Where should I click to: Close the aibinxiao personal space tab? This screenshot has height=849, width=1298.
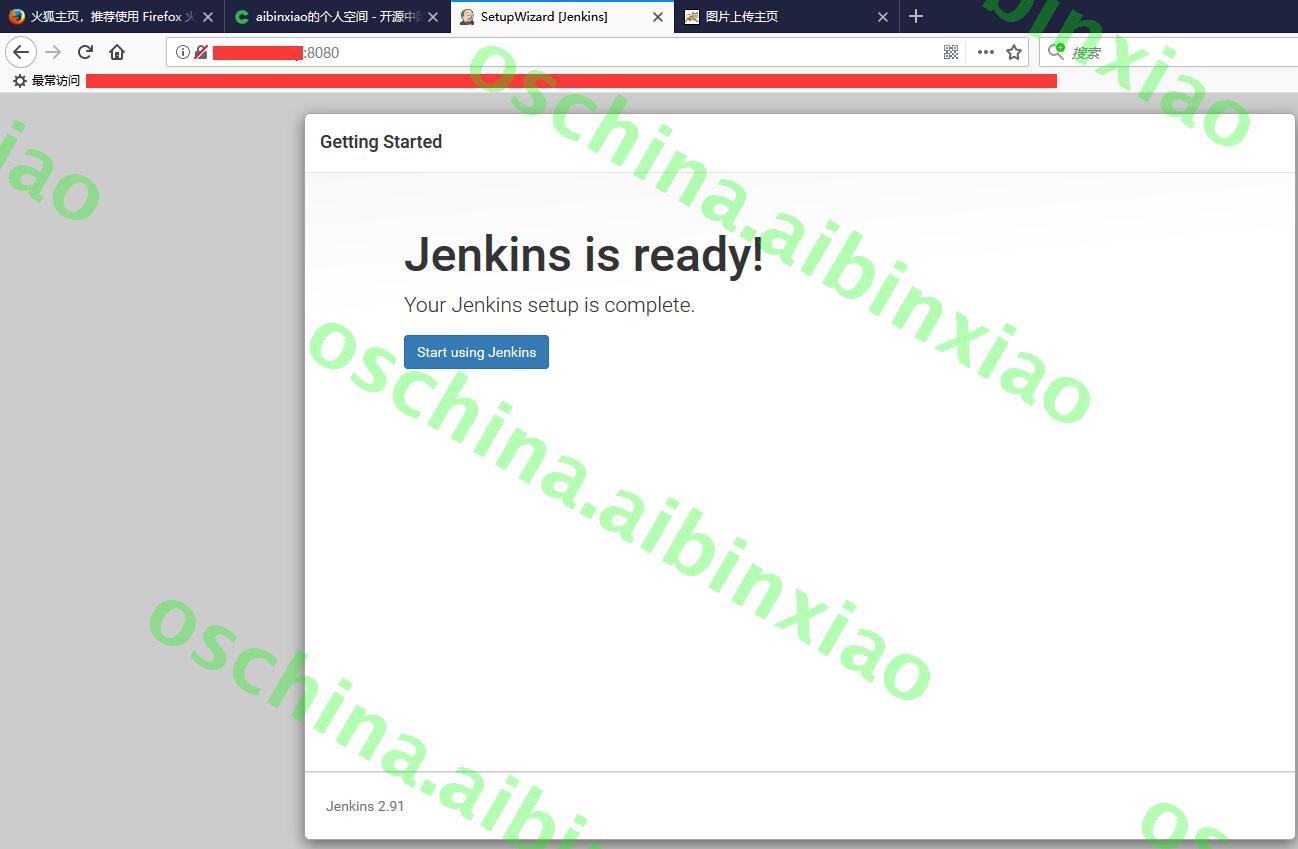point(433,17)
